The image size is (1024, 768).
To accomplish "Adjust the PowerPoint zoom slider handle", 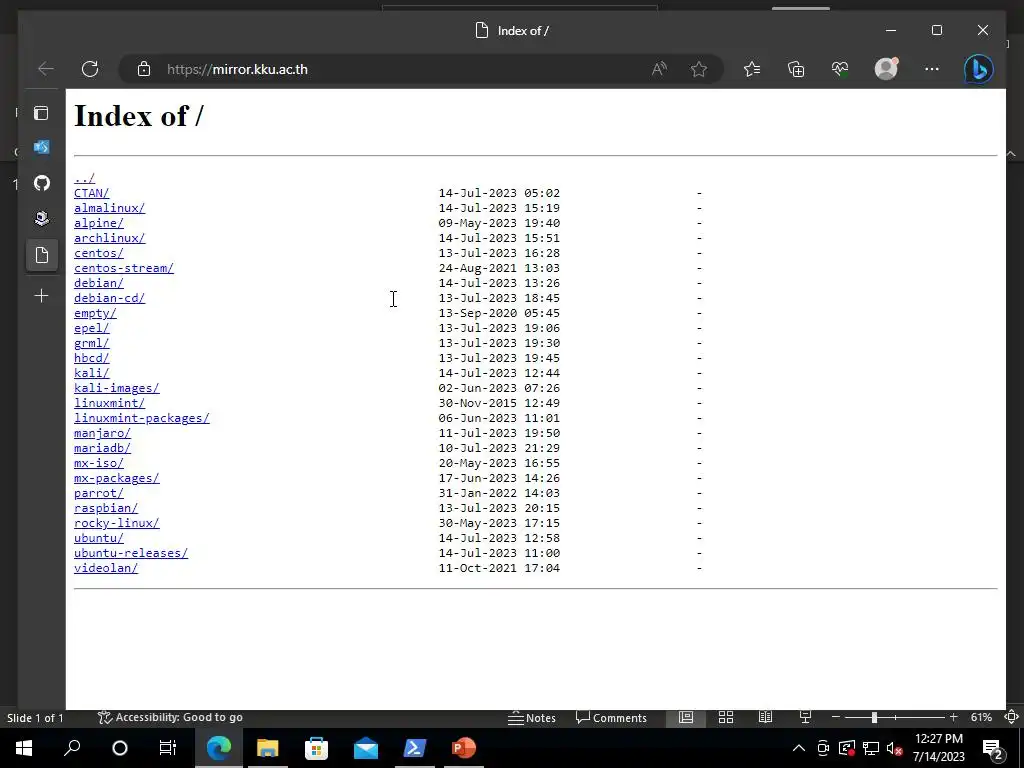I will tap(874, 717).
